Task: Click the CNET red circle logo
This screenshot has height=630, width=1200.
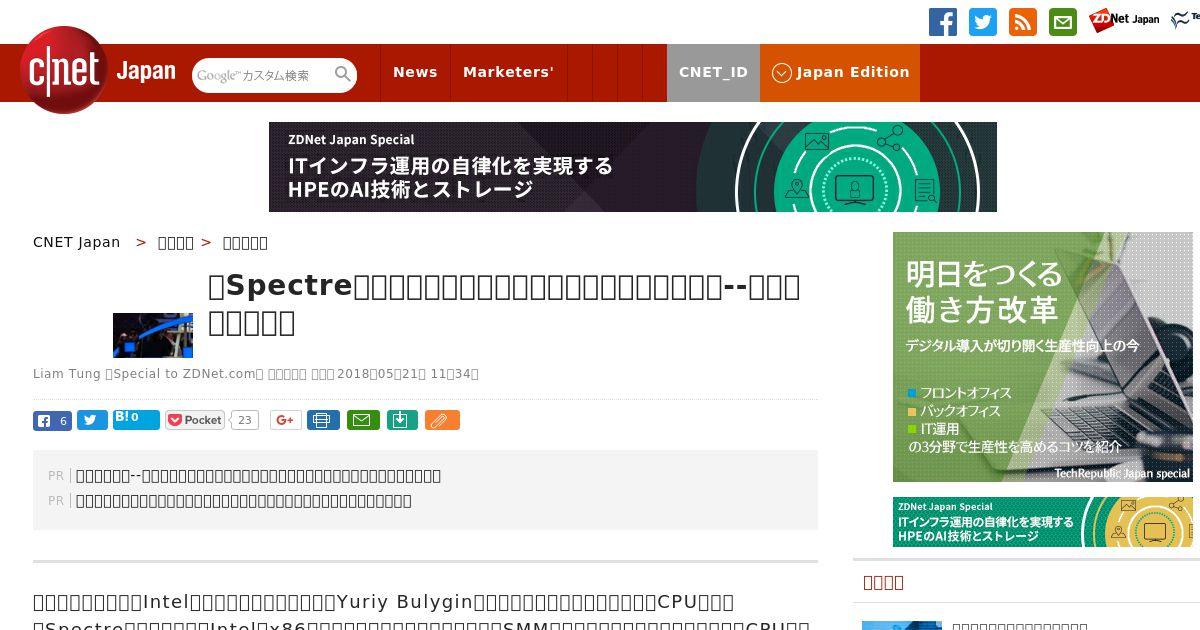Action: pos(64,70)
